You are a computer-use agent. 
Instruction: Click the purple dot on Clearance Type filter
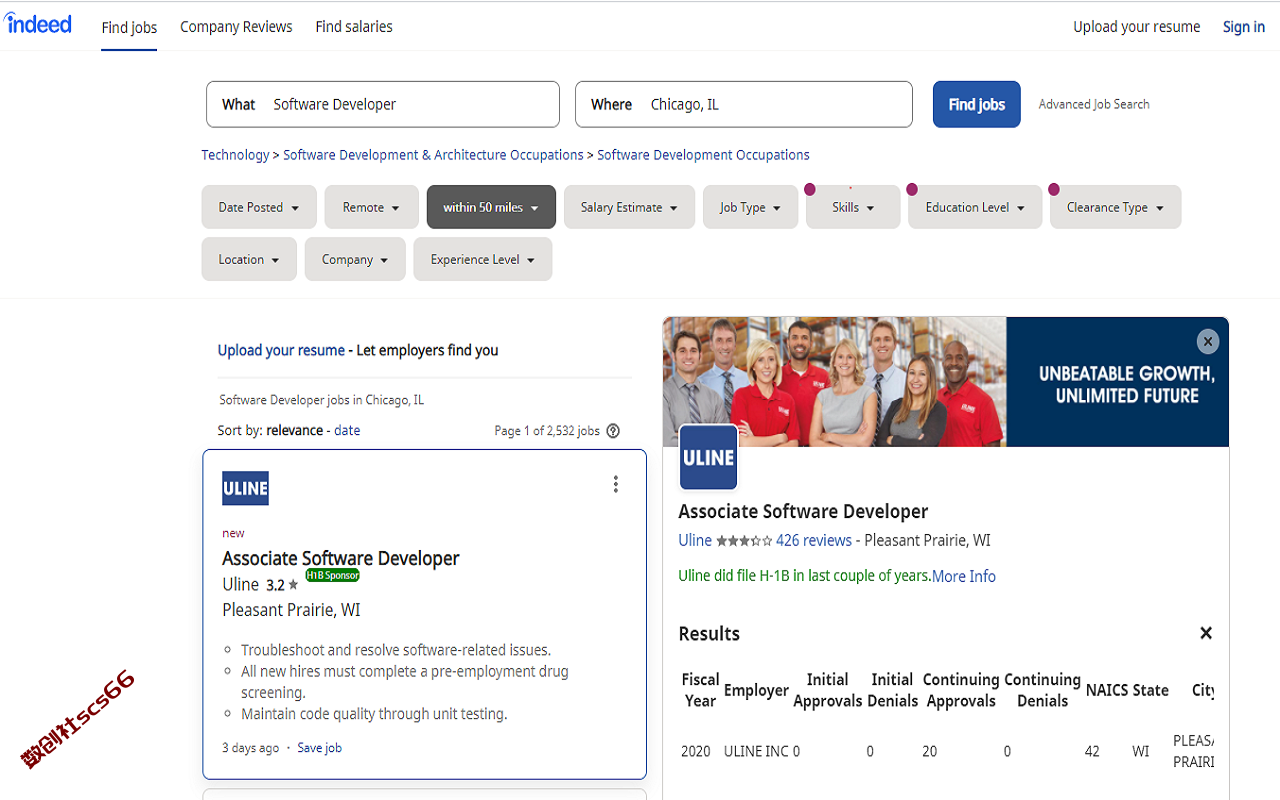1054,190
